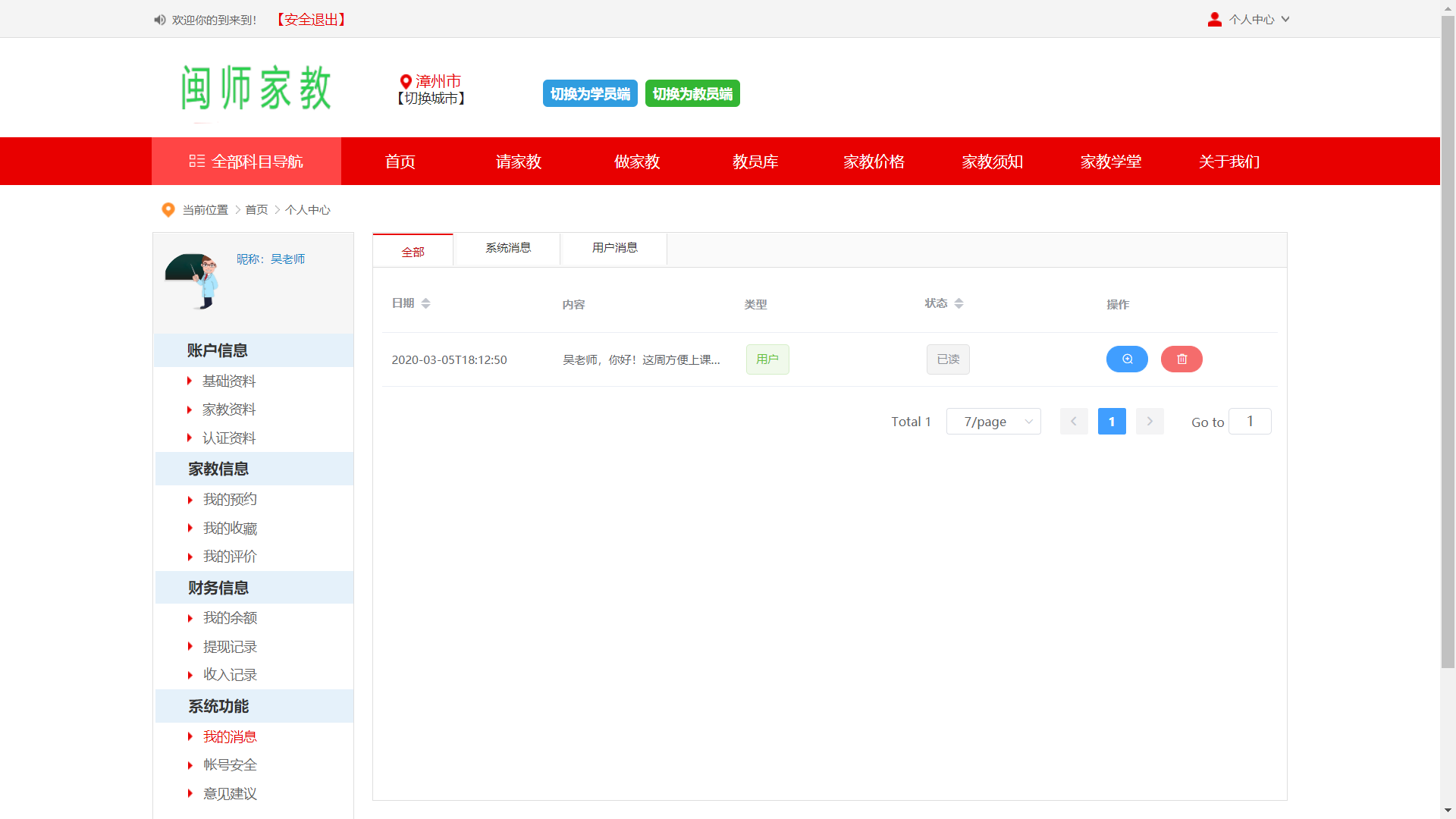This screenshot has width=1456, height=819.
Task: Open 家教价格 in the navigation bar
Action: [874, 162]
